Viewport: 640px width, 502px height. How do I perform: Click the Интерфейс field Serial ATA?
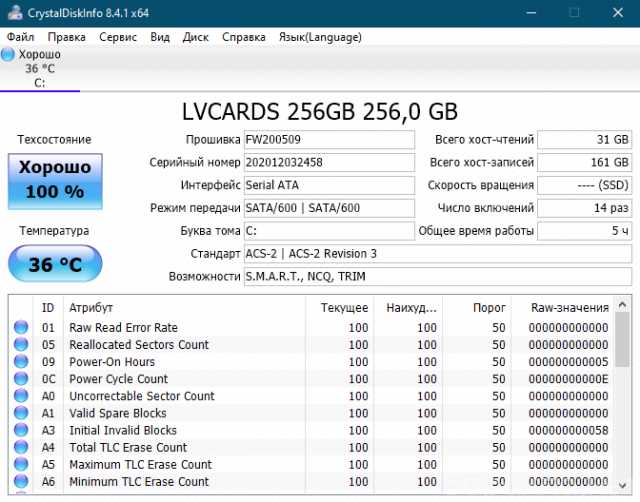coord(329,185)
